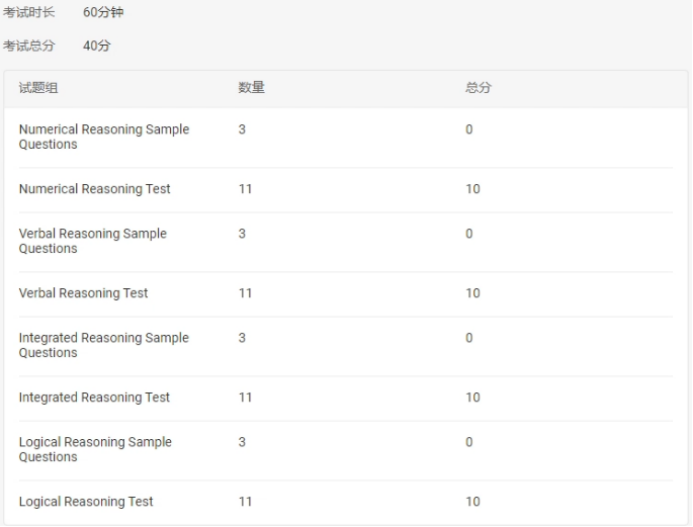
Task: Click the 考试总分 label
Action: tap(29, 46)
